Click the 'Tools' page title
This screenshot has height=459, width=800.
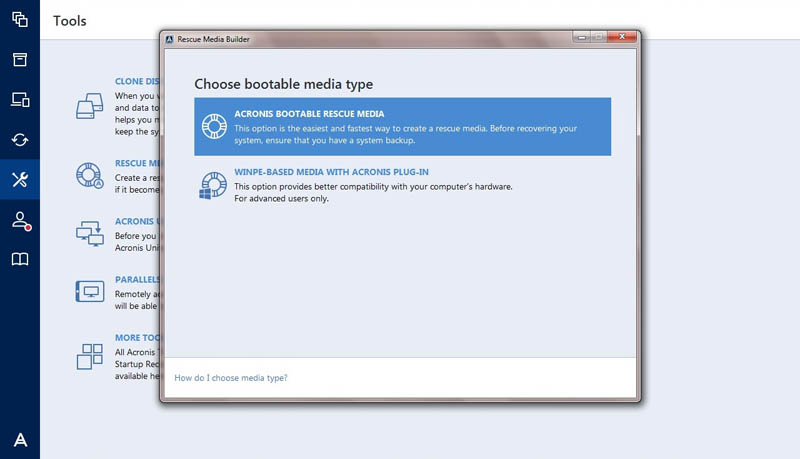click(70, 21)
